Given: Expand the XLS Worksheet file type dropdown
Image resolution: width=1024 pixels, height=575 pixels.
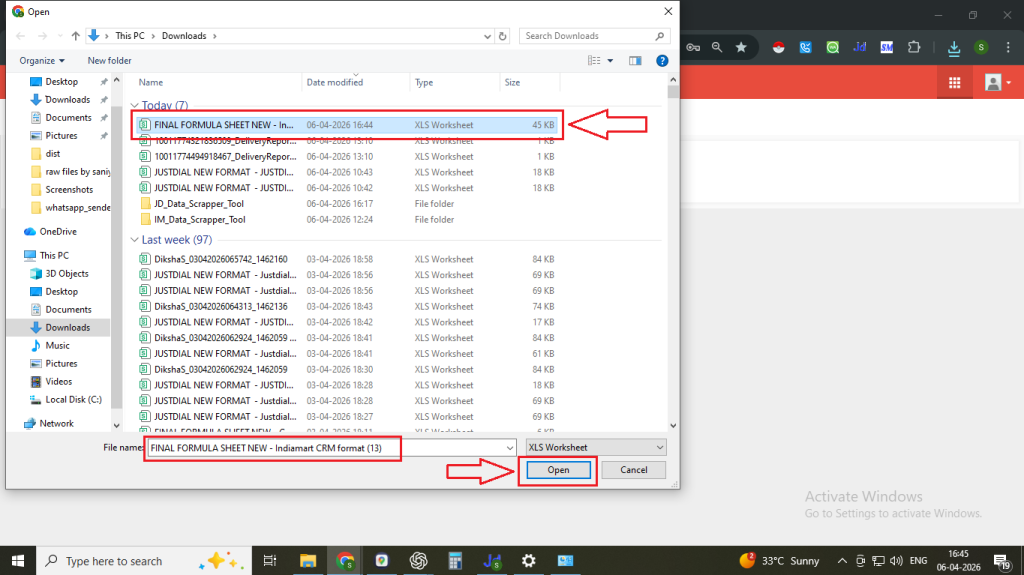Looking at the screenshot, I should click(x=596, y=447).
